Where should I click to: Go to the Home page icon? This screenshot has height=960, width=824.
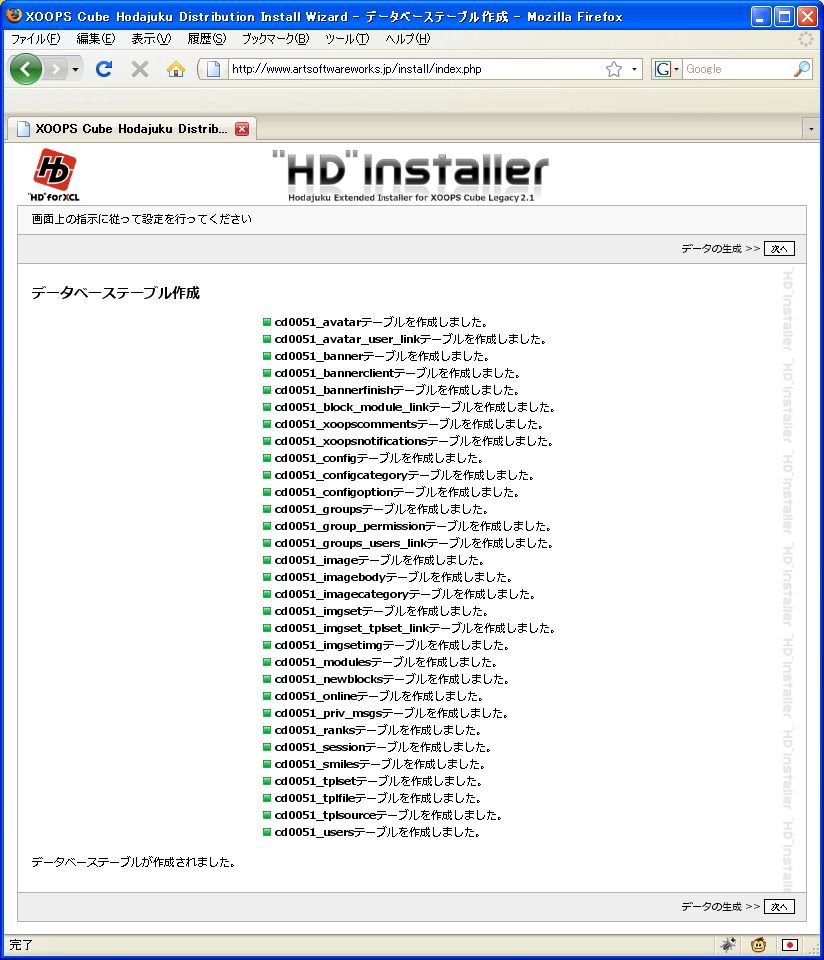click(176, 69)
